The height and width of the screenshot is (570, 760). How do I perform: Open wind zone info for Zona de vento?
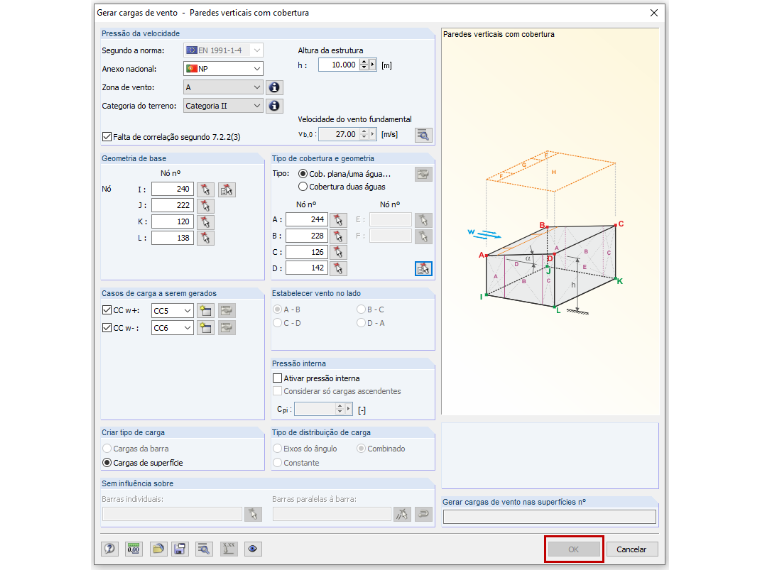click(274, 87)
